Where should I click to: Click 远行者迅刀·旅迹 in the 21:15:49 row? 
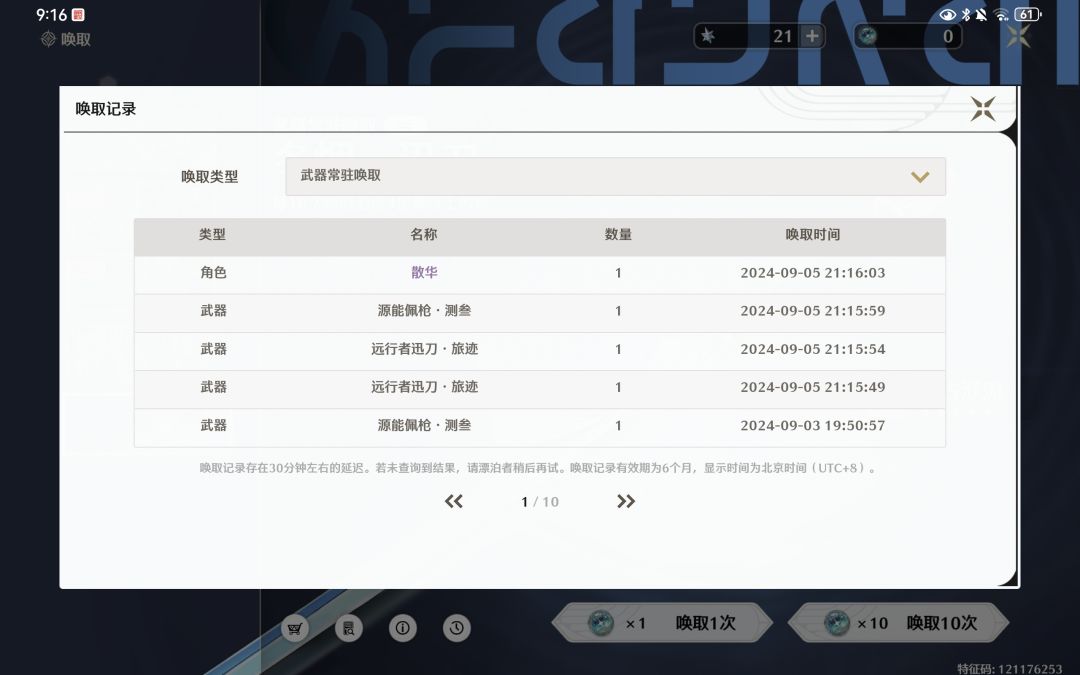click(424, 387)
